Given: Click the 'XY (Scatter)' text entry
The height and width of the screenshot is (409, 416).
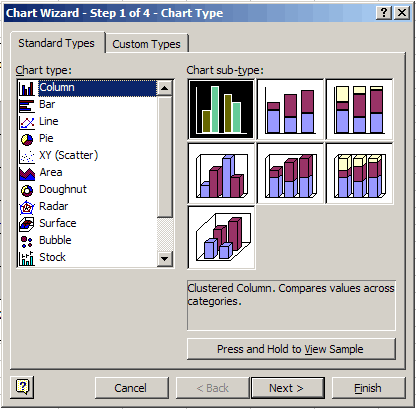Looking at the screenshot, I should point(69,155).
